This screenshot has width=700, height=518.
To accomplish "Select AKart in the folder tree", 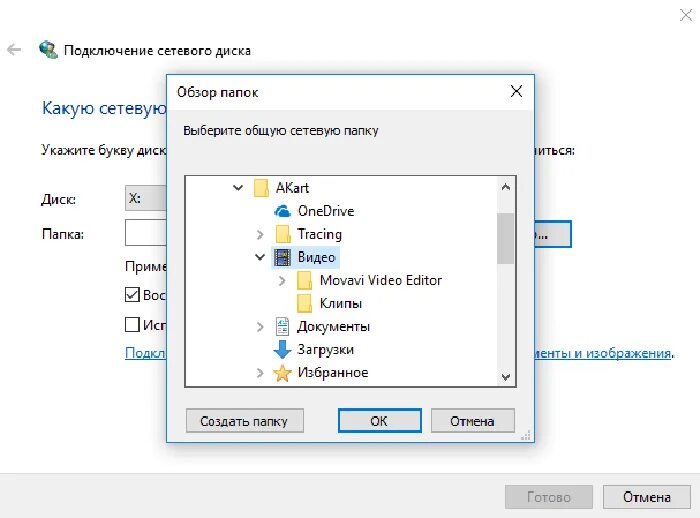I will click(x=292, y=188).
